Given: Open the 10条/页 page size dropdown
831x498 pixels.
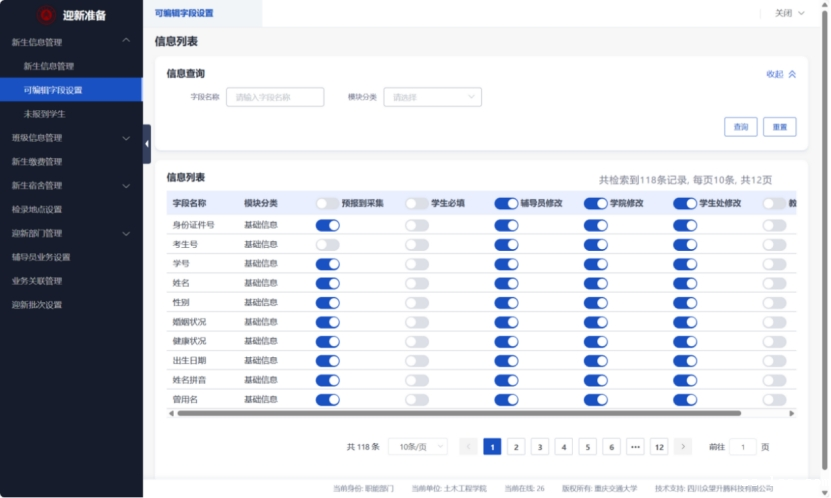Looking at the screenshot, I should 416,447.
